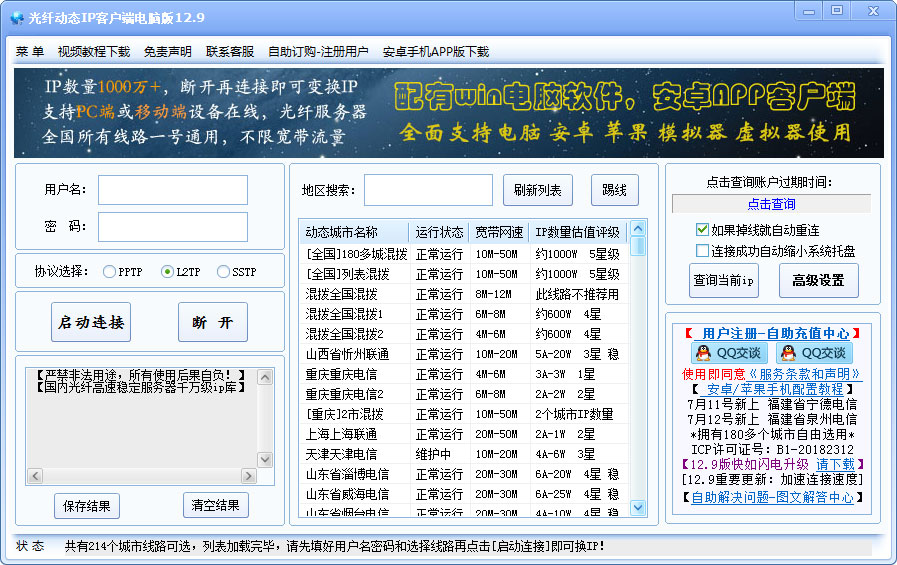Select 混拨全国混拨2 row
The image size is (897, 565).
(463, 334)
